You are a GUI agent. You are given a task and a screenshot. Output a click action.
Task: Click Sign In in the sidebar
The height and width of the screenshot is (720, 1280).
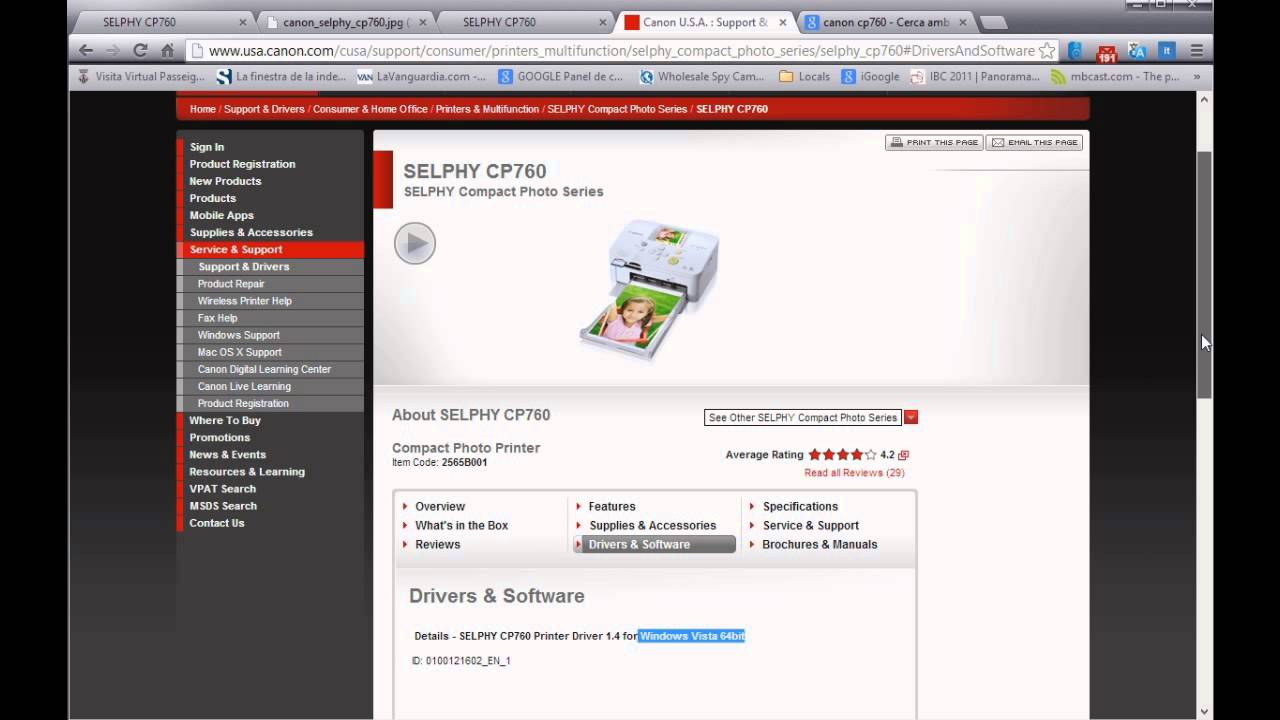point(207,147)
